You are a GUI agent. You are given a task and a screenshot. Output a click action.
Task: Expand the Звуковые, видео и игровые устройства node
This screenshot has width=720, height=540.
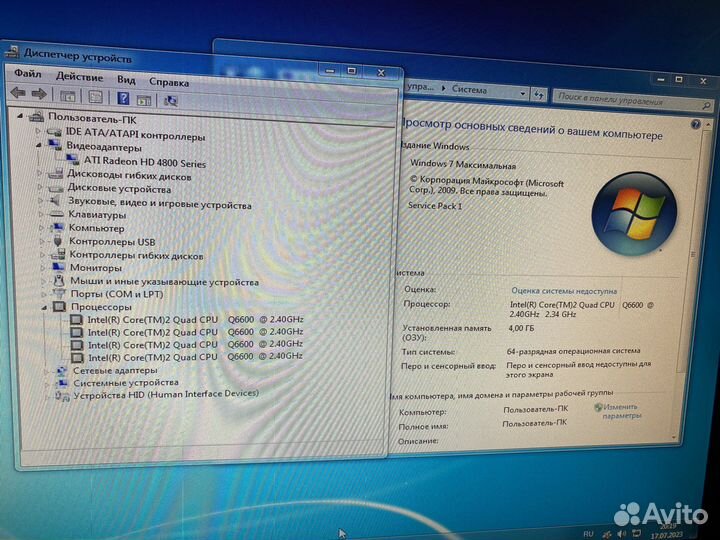40,201
